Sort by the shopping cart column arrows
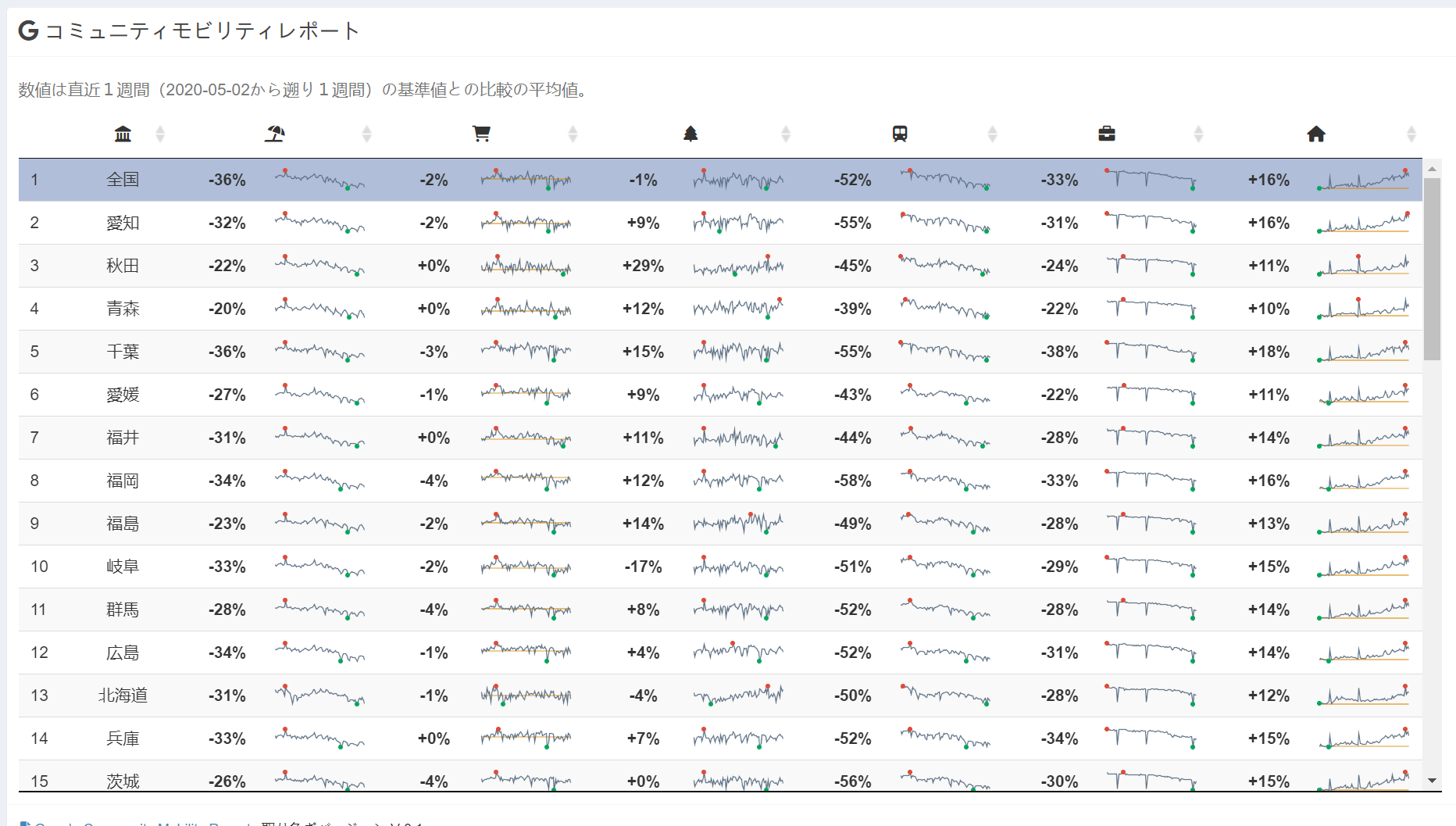Screen dimensions: 1456x826 click(x=573, y=134)
